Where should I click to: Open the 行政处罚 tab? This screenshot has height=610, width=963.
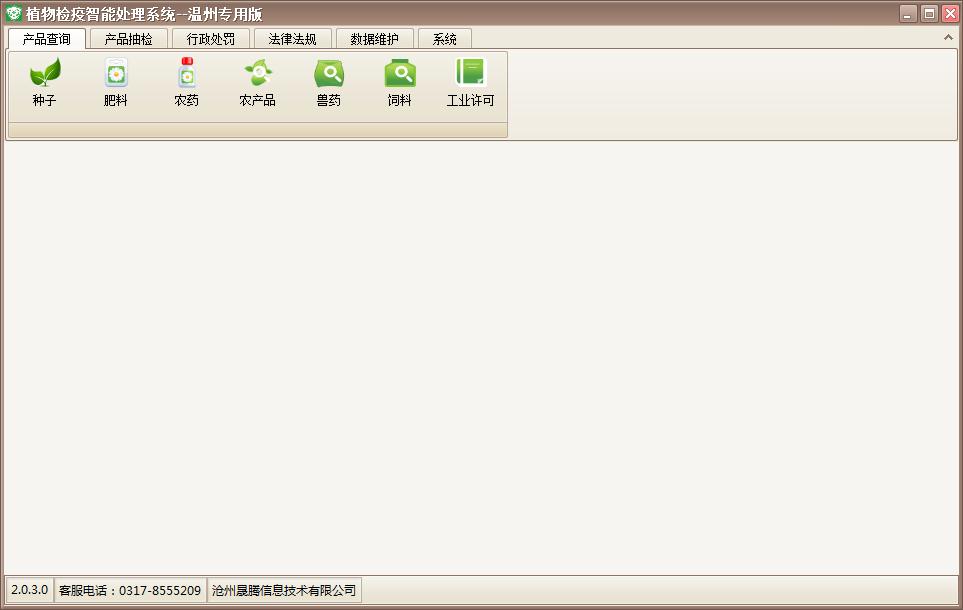pos(211,39)
